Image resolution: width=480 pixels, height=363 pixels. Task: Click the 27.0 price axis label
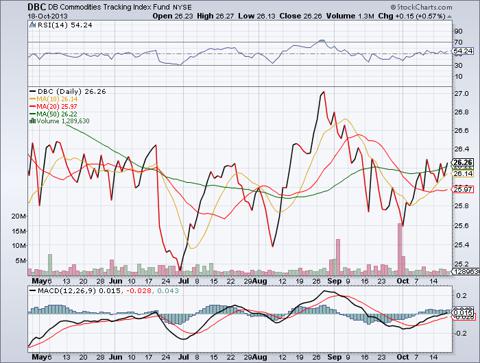click(461, 94)
